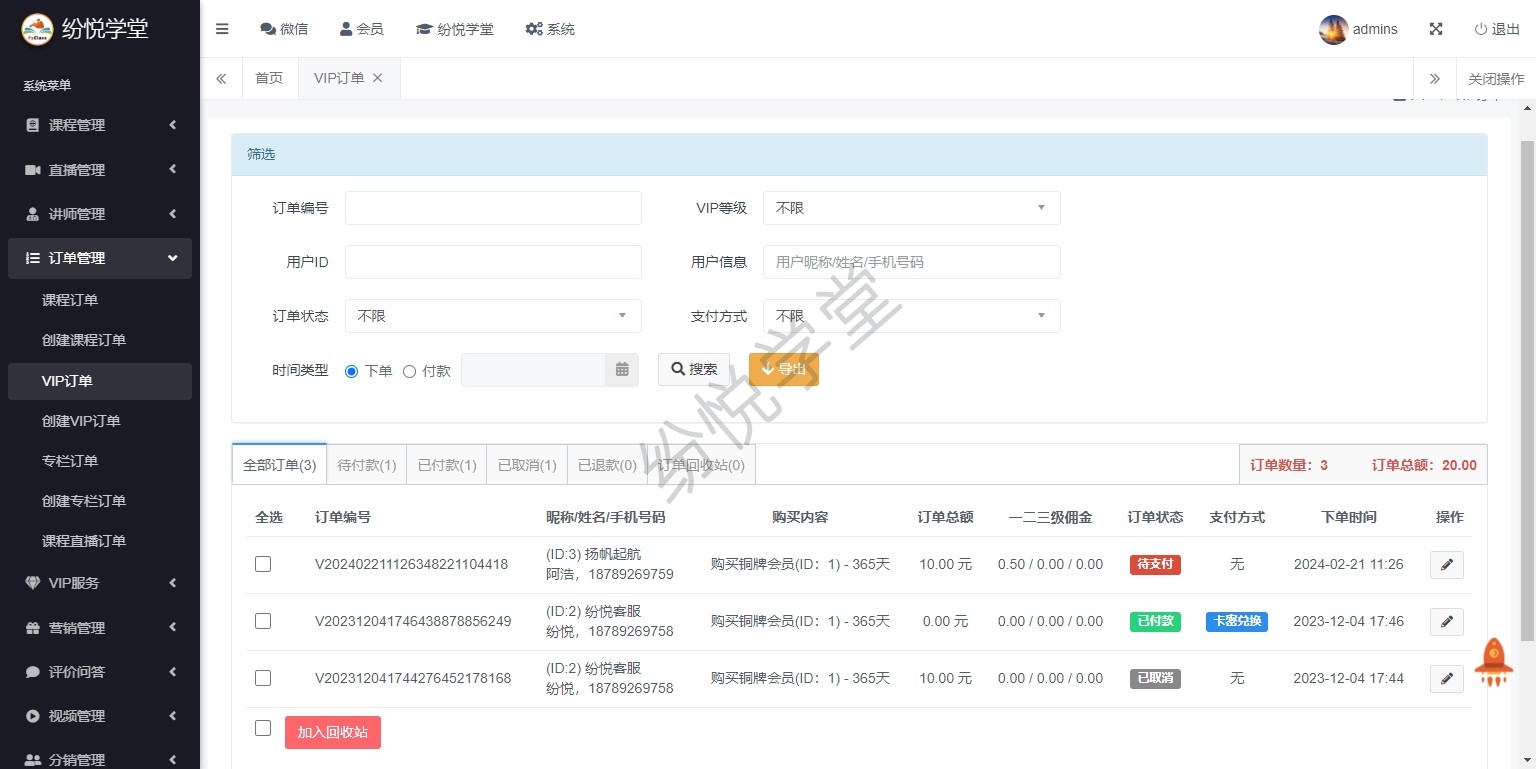This screenshot has width=1536, height=769.
Task: Click the red 加入回收站 button
Action: pos(332,732)
